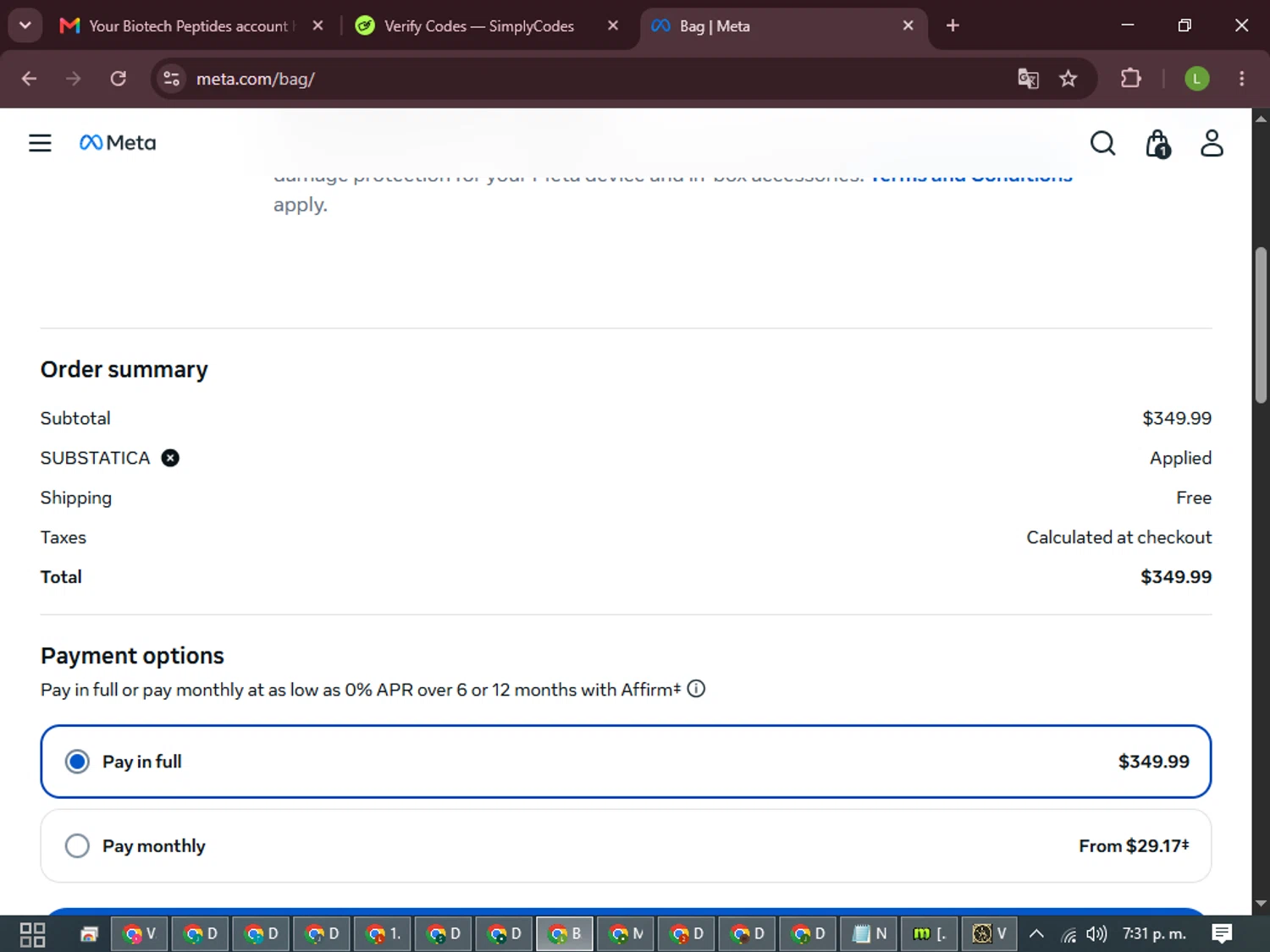Click the scrollbar up arrow
This screenshot has height=952, width=1270.
[x=1261, y=118]
